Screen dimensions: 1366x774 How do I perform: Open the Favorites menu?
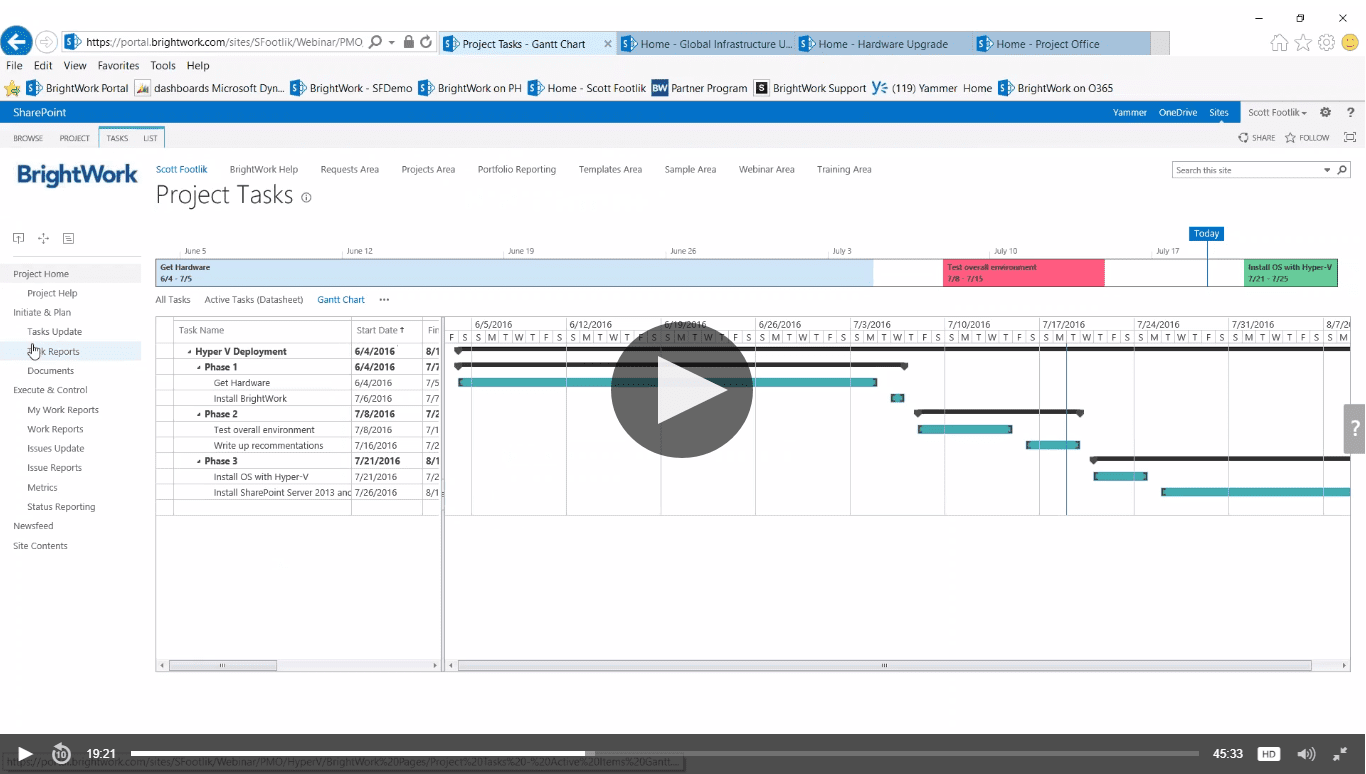click(119, 65)
